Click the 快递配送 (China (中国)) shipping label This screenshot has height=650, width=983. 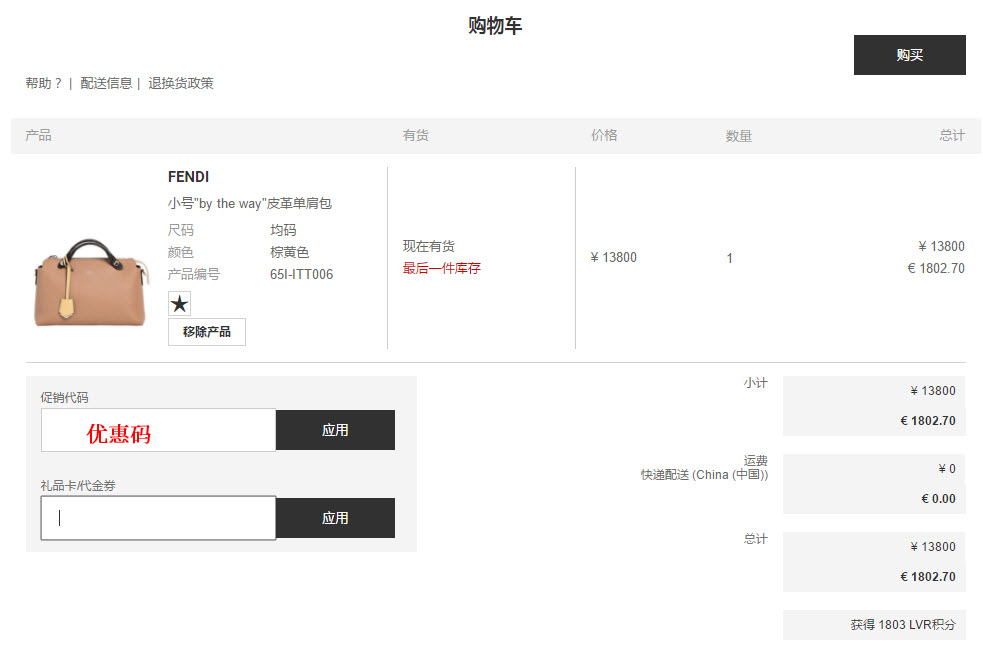[704, 475]
